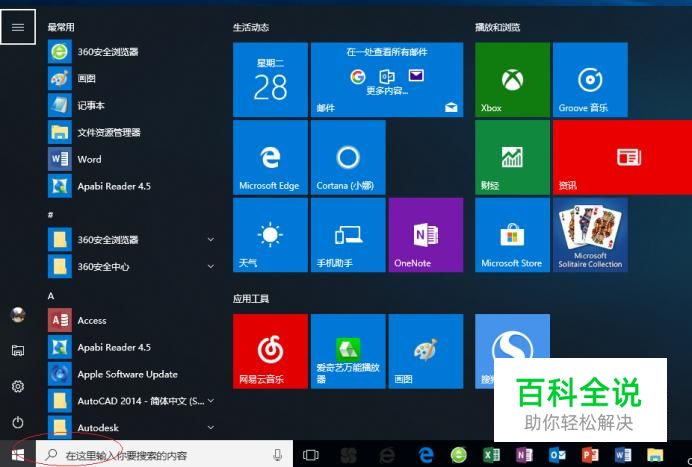
Task: Open OneNote from the taskbar
Action: 524,455
